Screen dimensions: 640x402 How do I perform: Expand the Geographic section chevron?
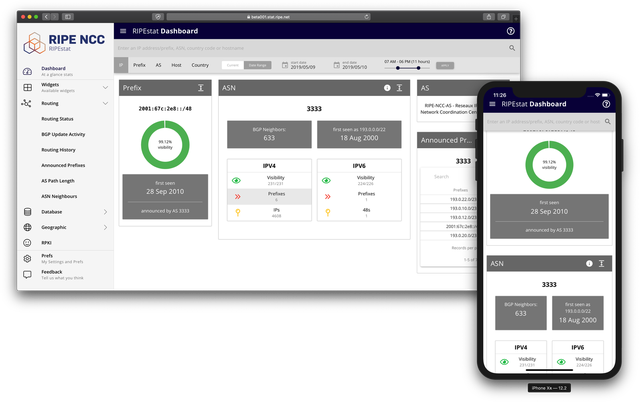(105, 227)
